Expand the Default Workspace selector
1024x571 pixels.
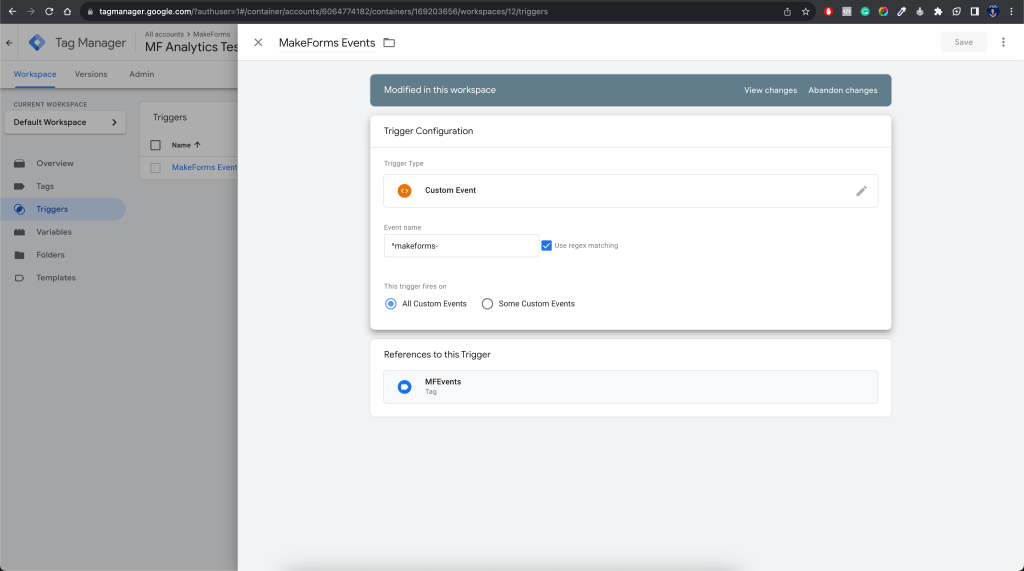[65, 122]
